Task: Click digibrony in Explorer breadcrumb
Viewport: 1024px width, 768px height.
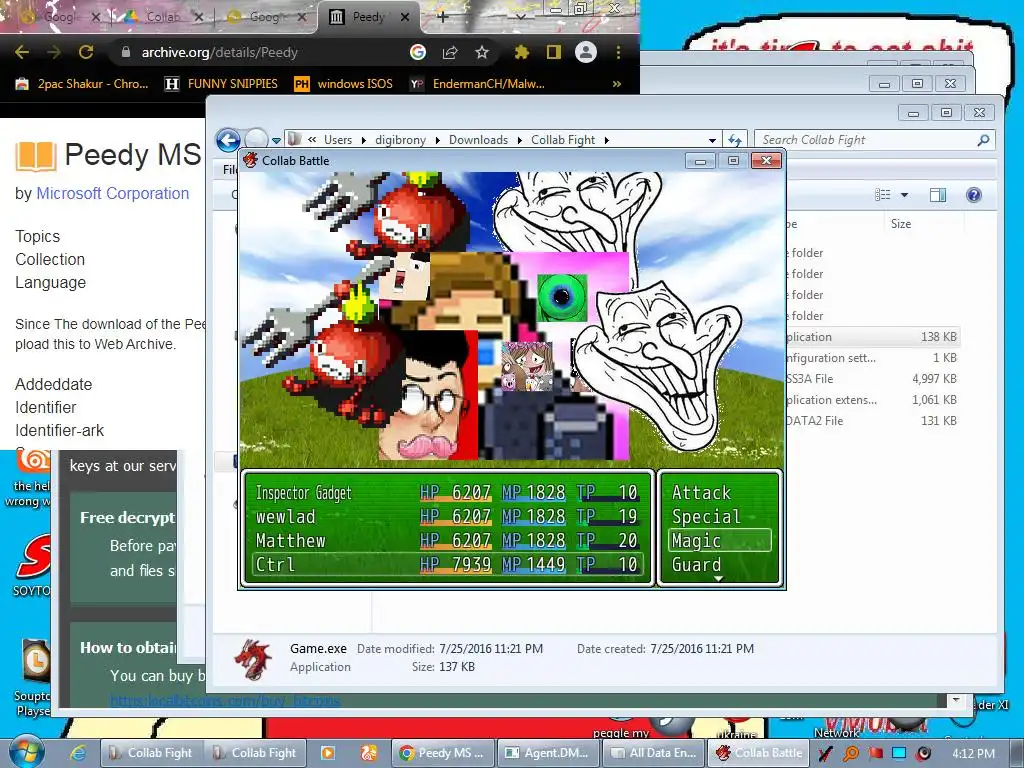Action: [400, 140]
